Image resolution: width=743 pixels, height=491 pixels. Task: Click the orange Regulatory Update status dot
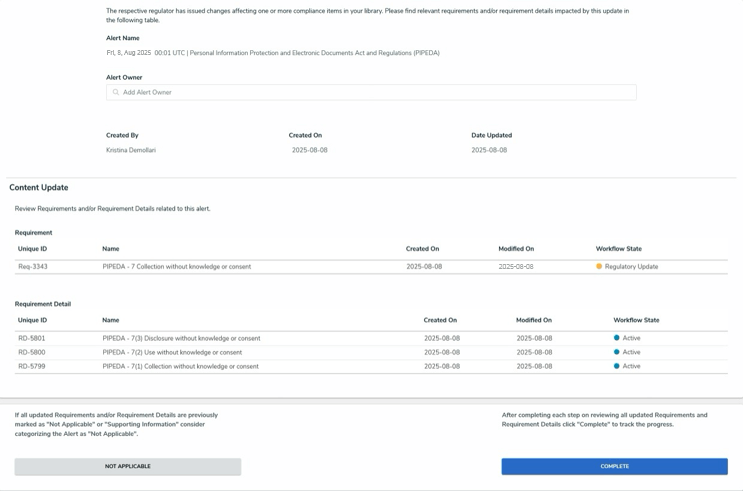coord(599,267)
